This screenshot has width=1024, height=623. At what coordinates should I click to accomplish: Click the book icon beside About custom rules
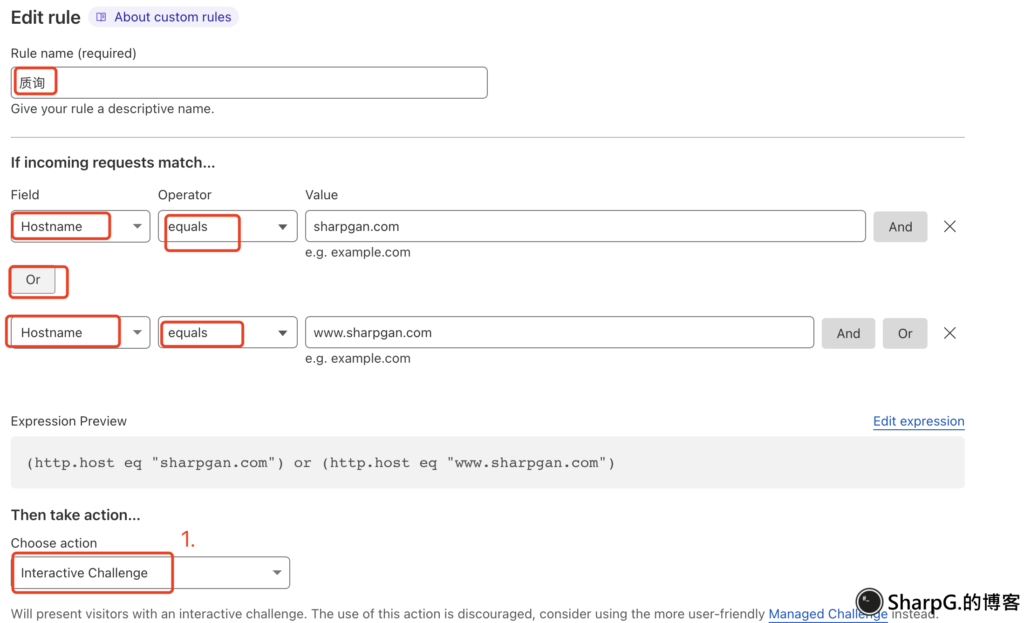click(x=101, y=17)
